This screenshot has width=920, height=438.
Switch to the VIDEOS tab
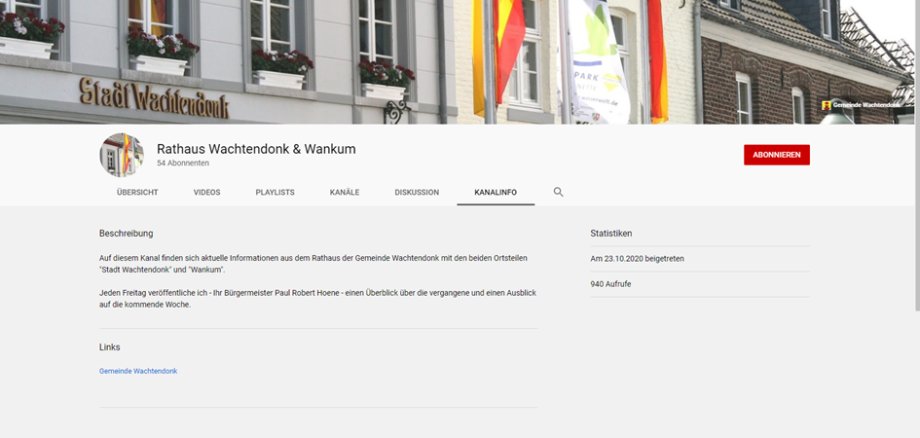pos(207,192)
